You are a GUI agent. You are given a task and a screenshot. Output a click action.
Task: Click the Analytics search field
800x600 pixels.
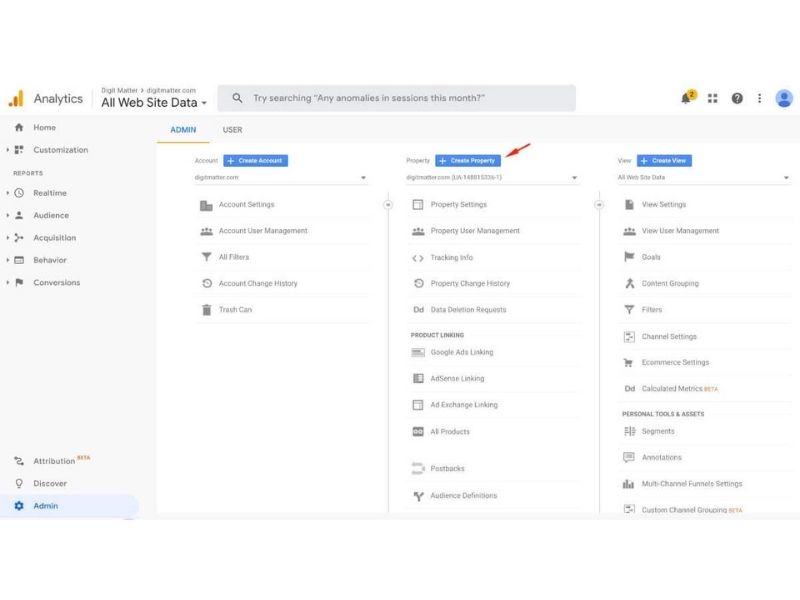(x=396, y=98)
